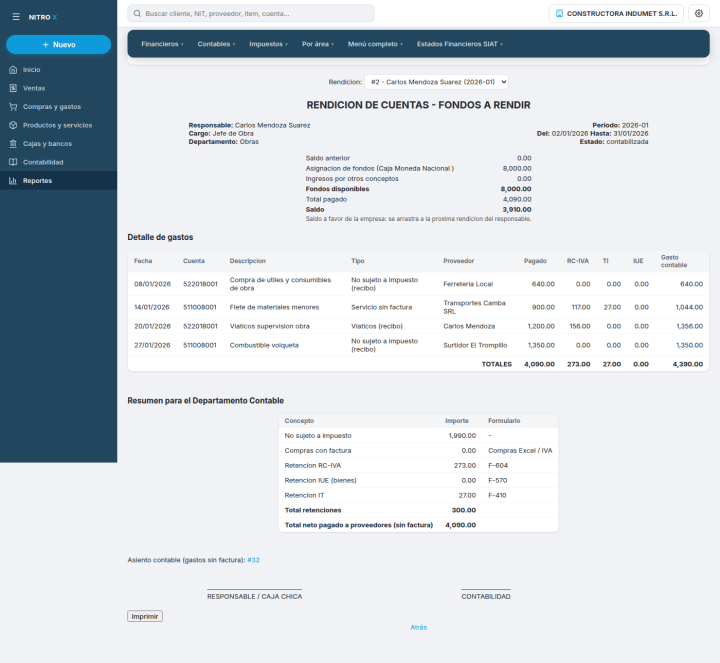This screenshot has height=663, width=720.
Task: Click the F-604 form label
Action: (498, 466)
